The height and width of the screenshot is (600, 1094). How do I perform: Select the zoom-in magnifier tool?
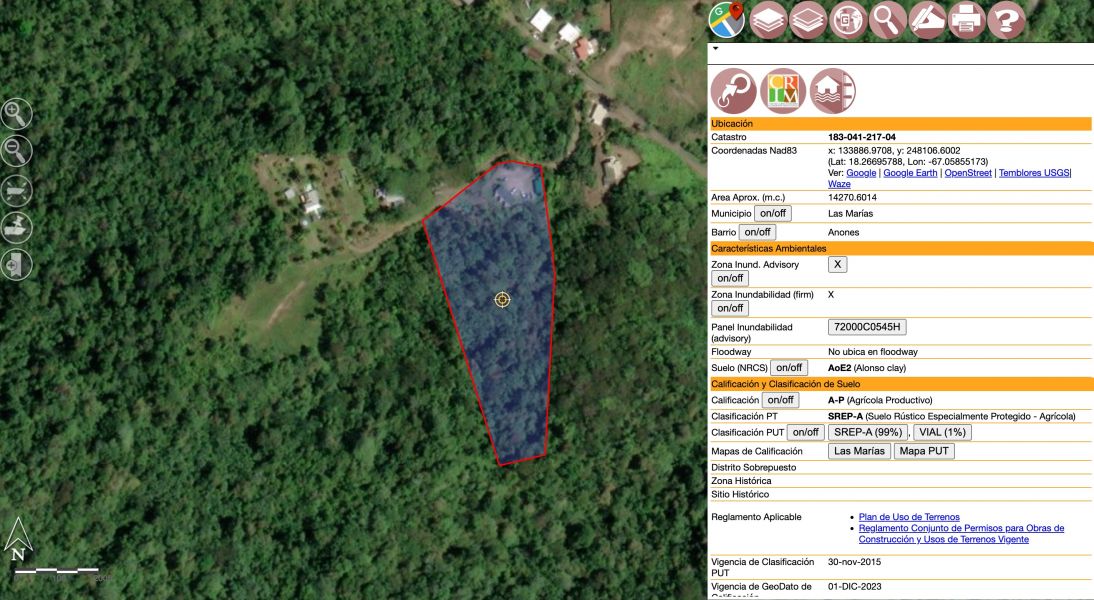[16, 112]
